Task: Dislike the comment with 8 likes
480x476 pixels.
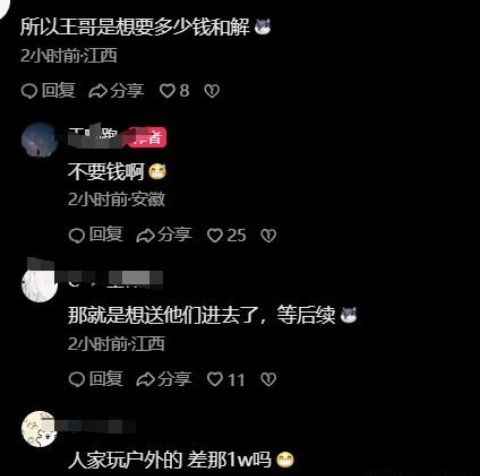Action: point(212,91)
